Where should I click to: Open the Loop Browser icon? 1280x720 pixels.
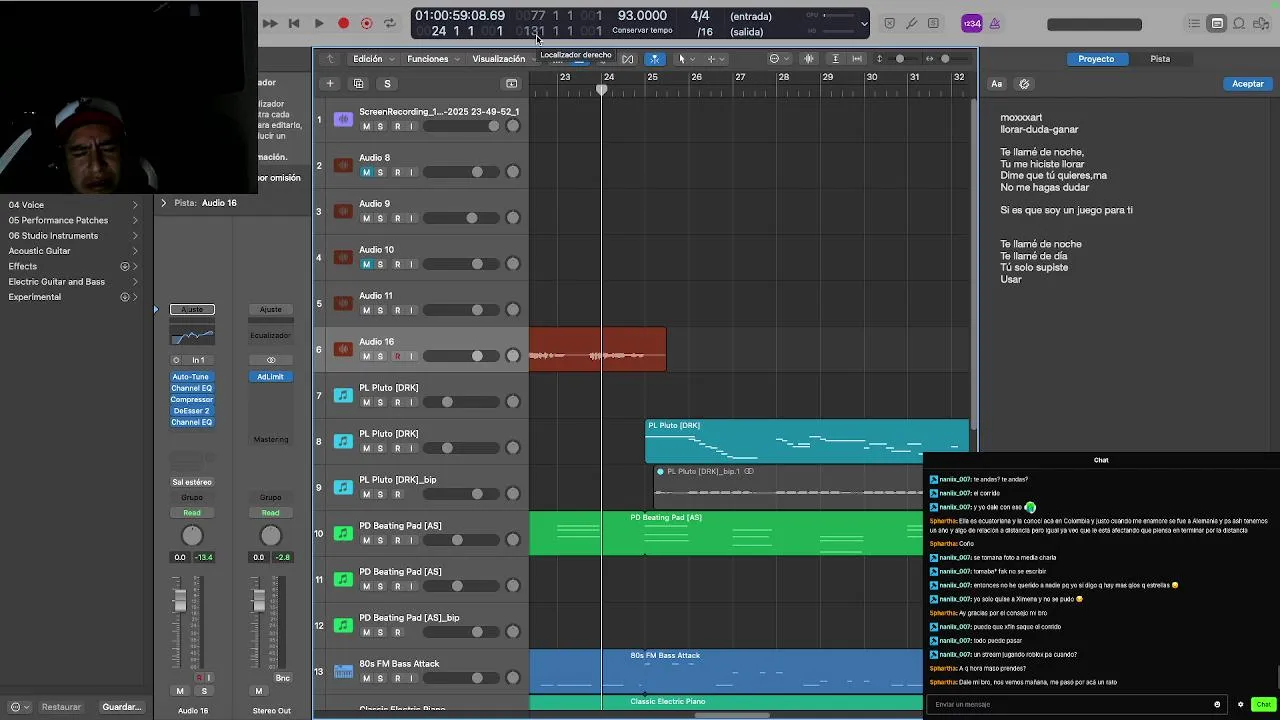pos(1239,23)
